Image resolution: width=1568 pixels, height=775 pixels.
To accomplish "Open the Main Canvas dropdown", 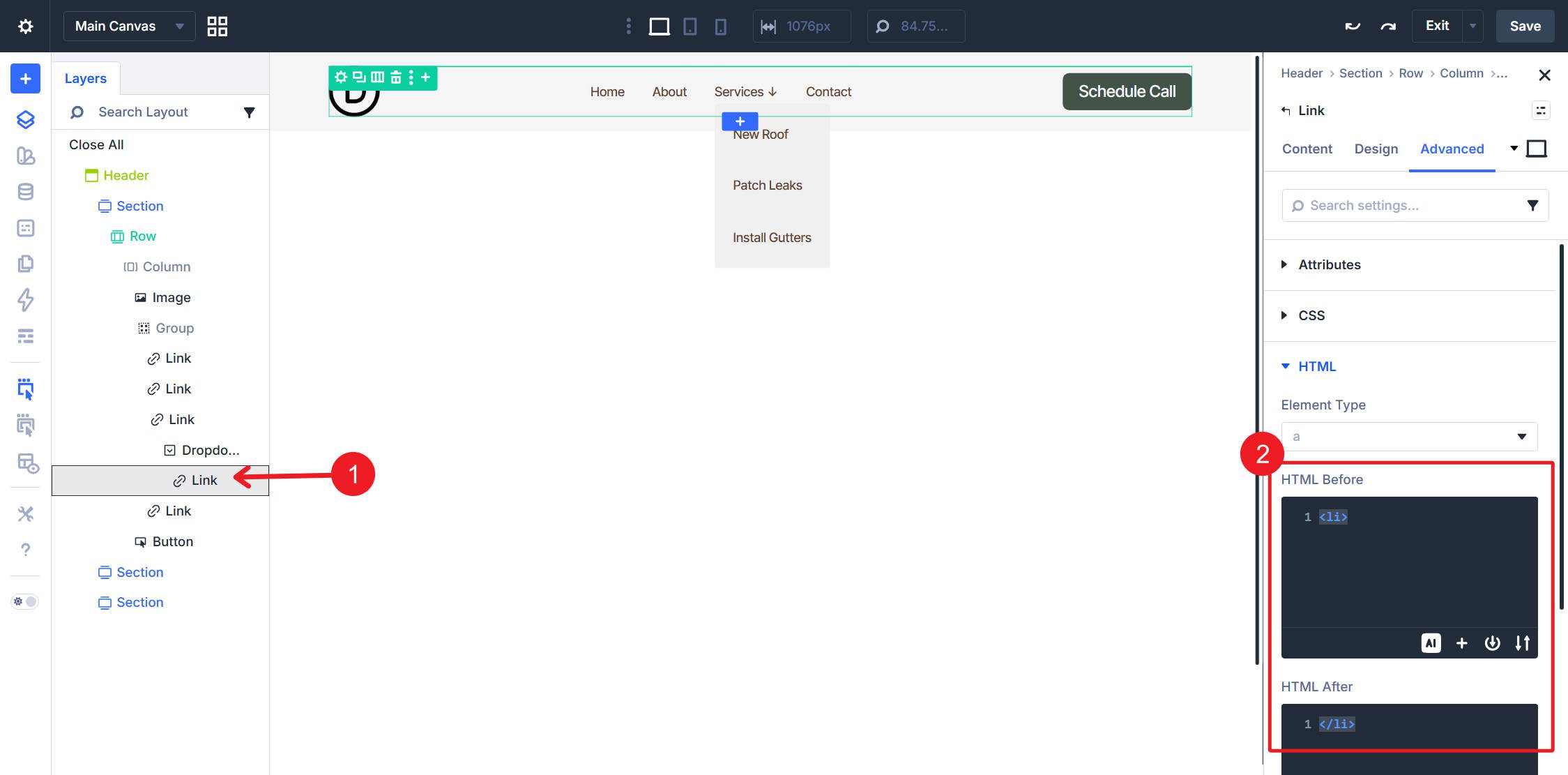I will [128, 26].
